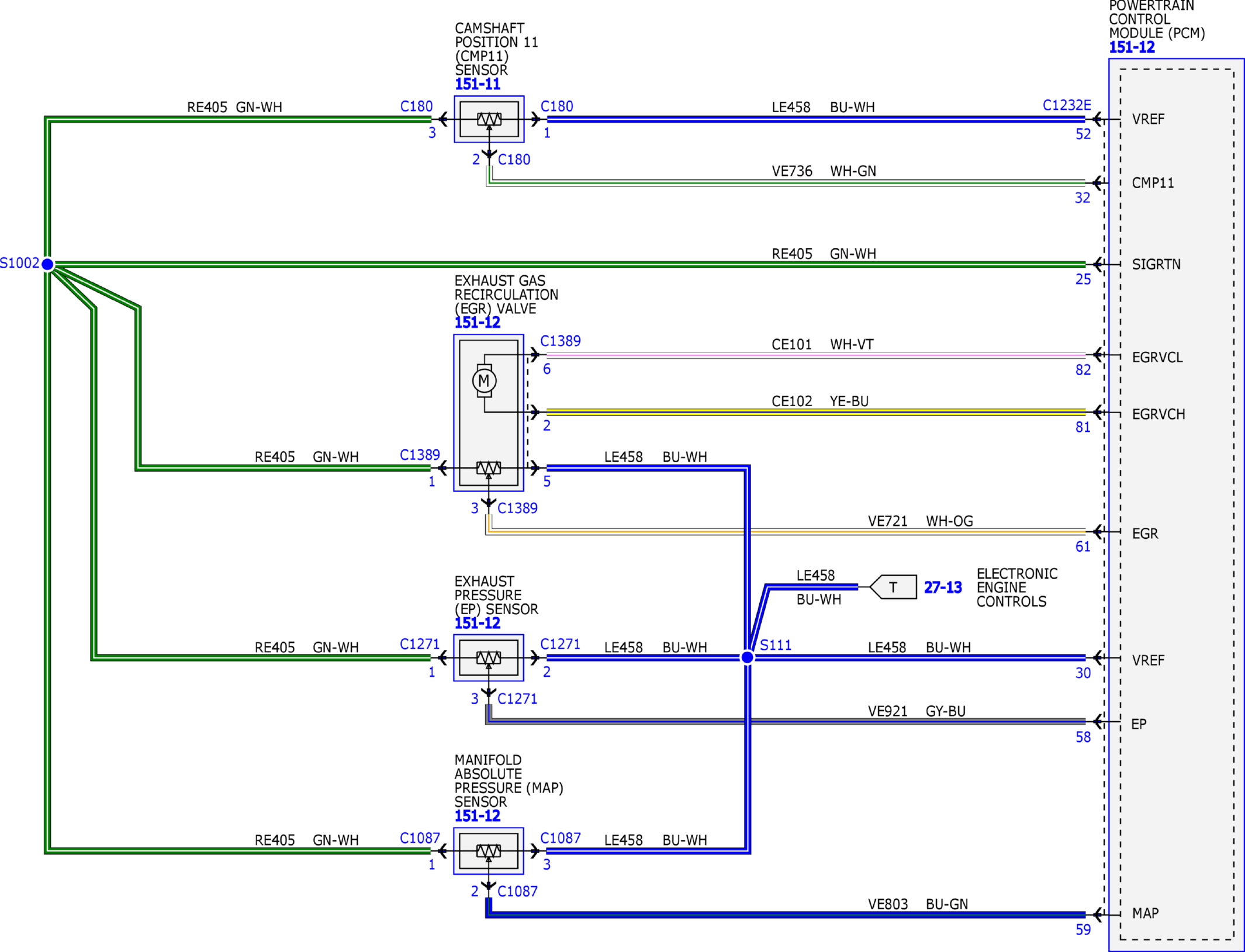Select the VE921 GY-BU gray wire
Viewport: 1245px width, 952px height.
(786, 722)
